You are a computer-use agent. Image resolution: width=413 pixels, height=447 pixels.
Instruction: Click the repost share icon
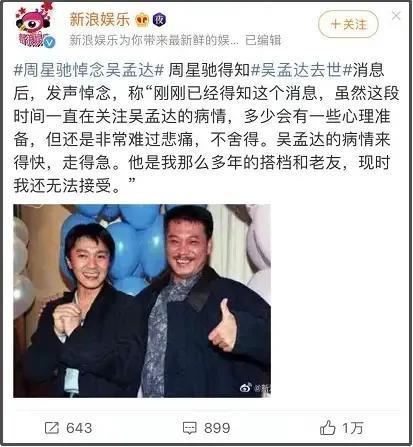click(x=52, y=428)
